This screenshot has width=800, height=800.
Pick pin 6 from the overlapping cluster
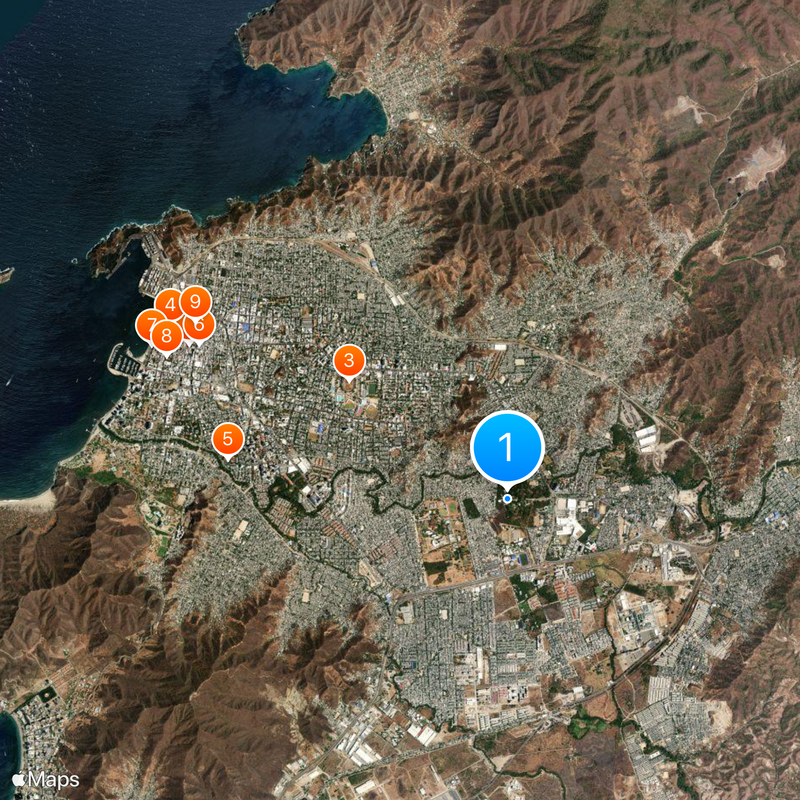[198, 324]
